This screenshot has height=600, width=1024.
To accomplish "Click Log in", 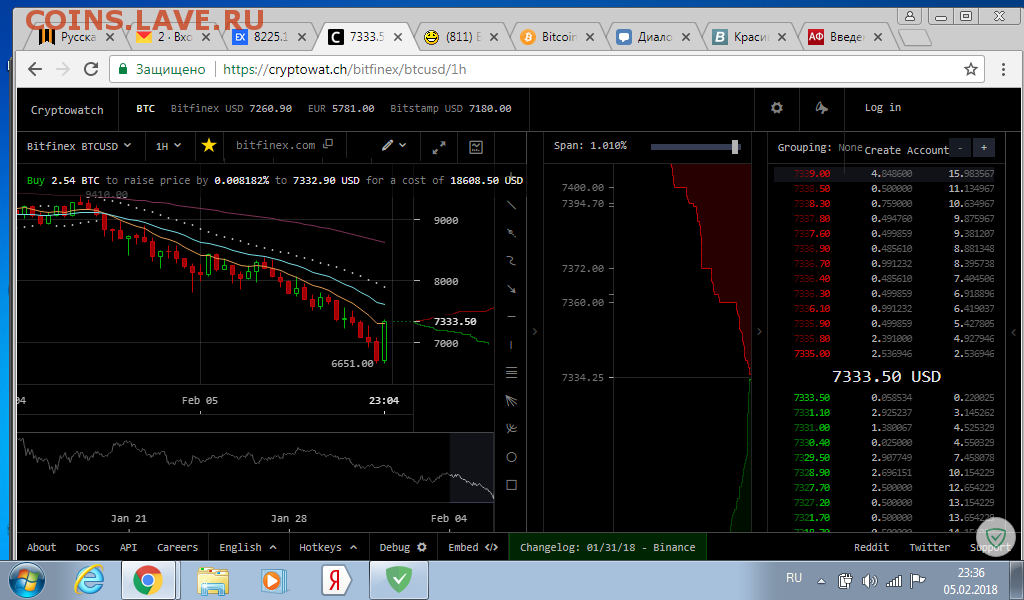I will pyautogui.click(x=883, y=108).
